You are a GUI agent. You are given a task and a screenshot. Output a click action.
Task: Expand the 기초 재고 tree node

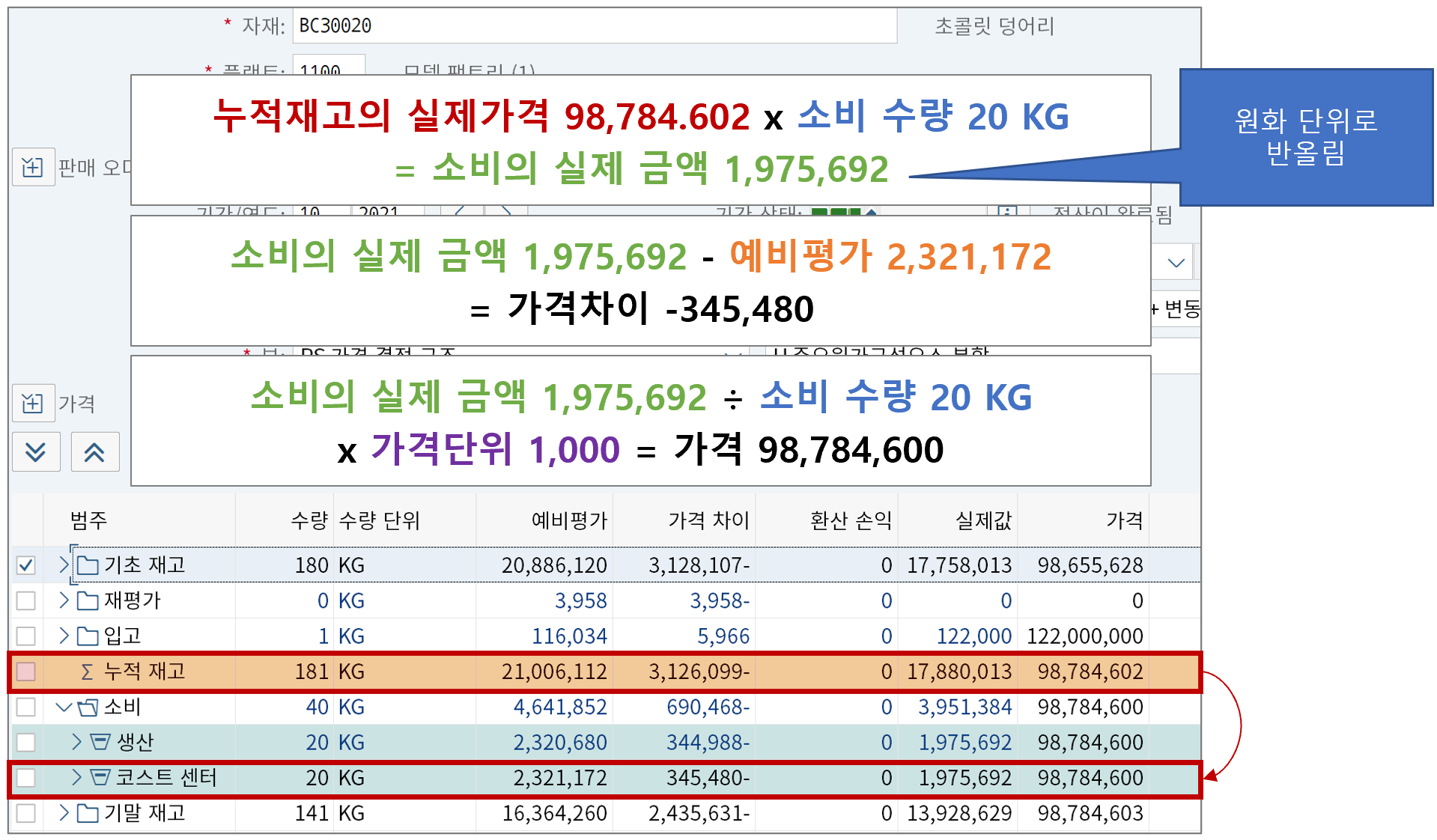click(x=64, y=565)
